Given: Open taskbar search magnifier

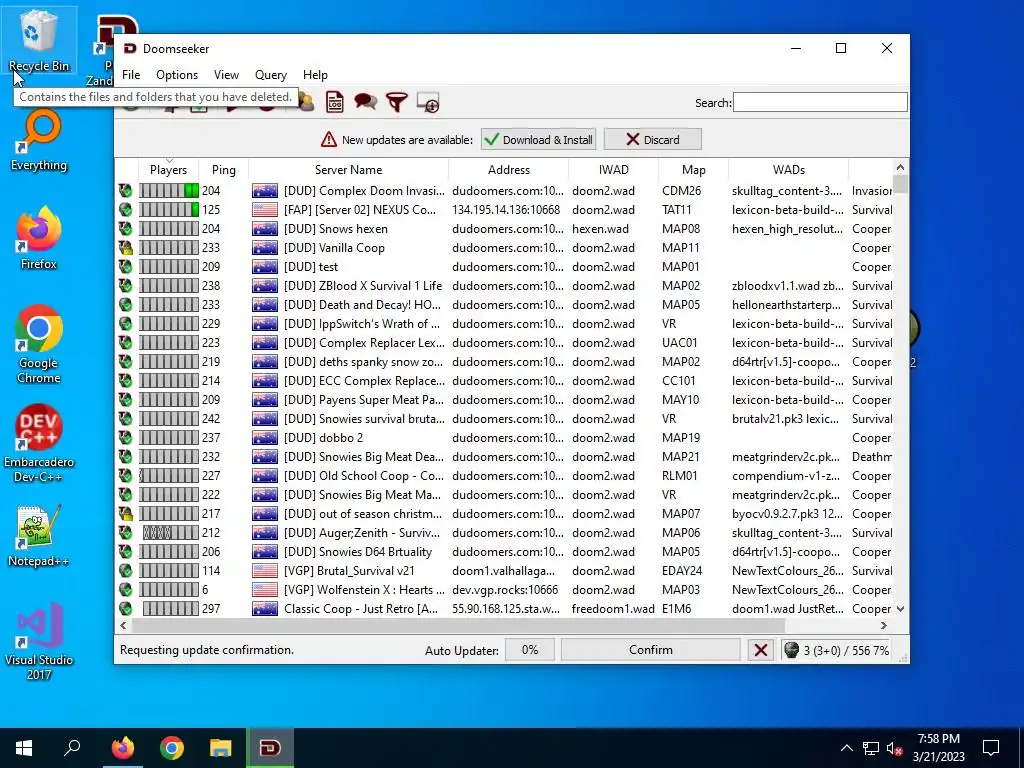Looking at the screenshot, I should click(x=72, y=748).
